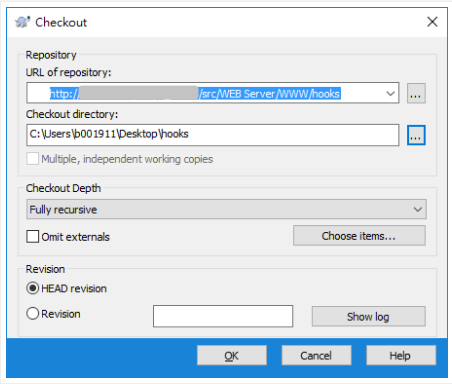Click the revision number input box
The height and width of the screenshot is (384, 452).
pyautogui.click(x=223, y=316)
